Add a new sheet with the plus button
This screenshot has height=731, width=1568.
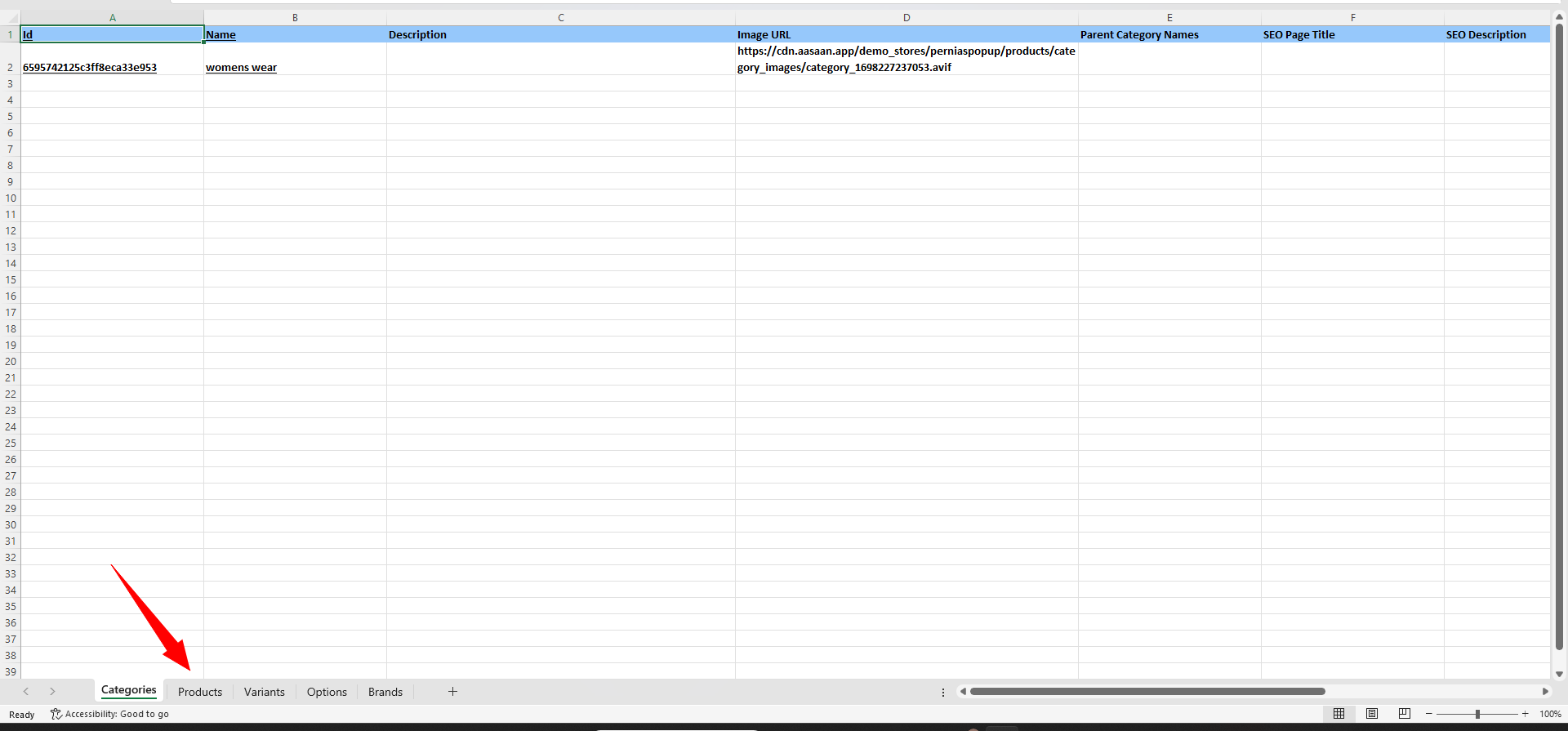pos(452,692)
